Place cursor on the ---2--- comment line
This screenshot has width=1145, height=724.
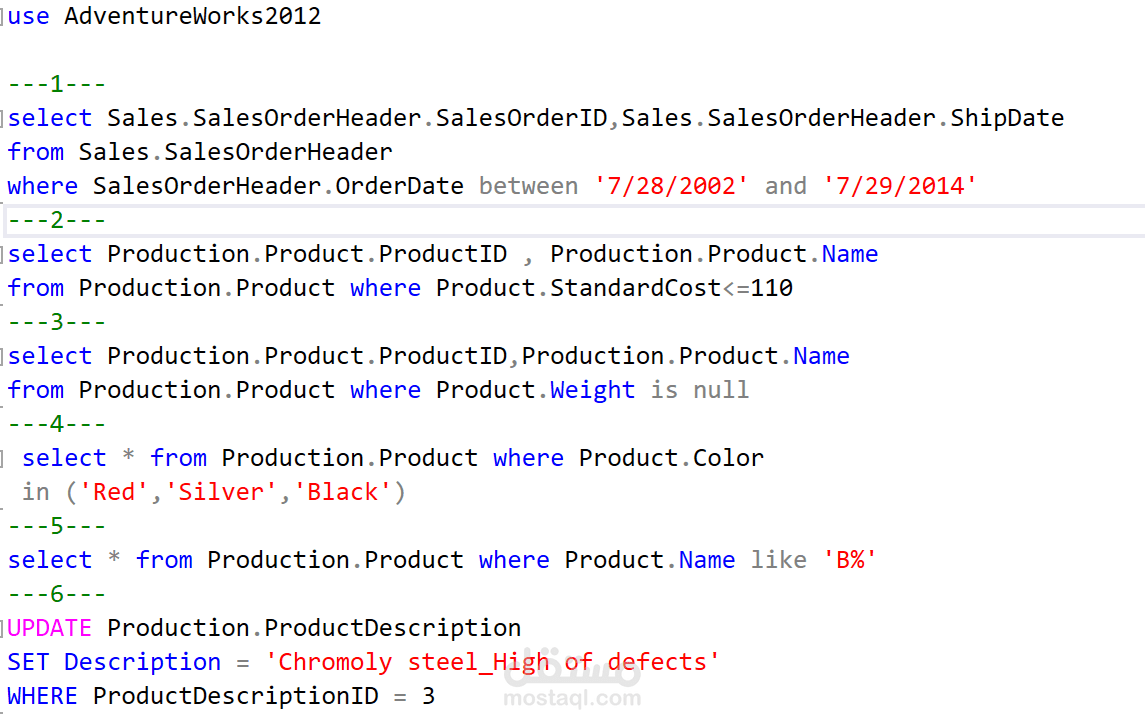click(x=57, y=220)
